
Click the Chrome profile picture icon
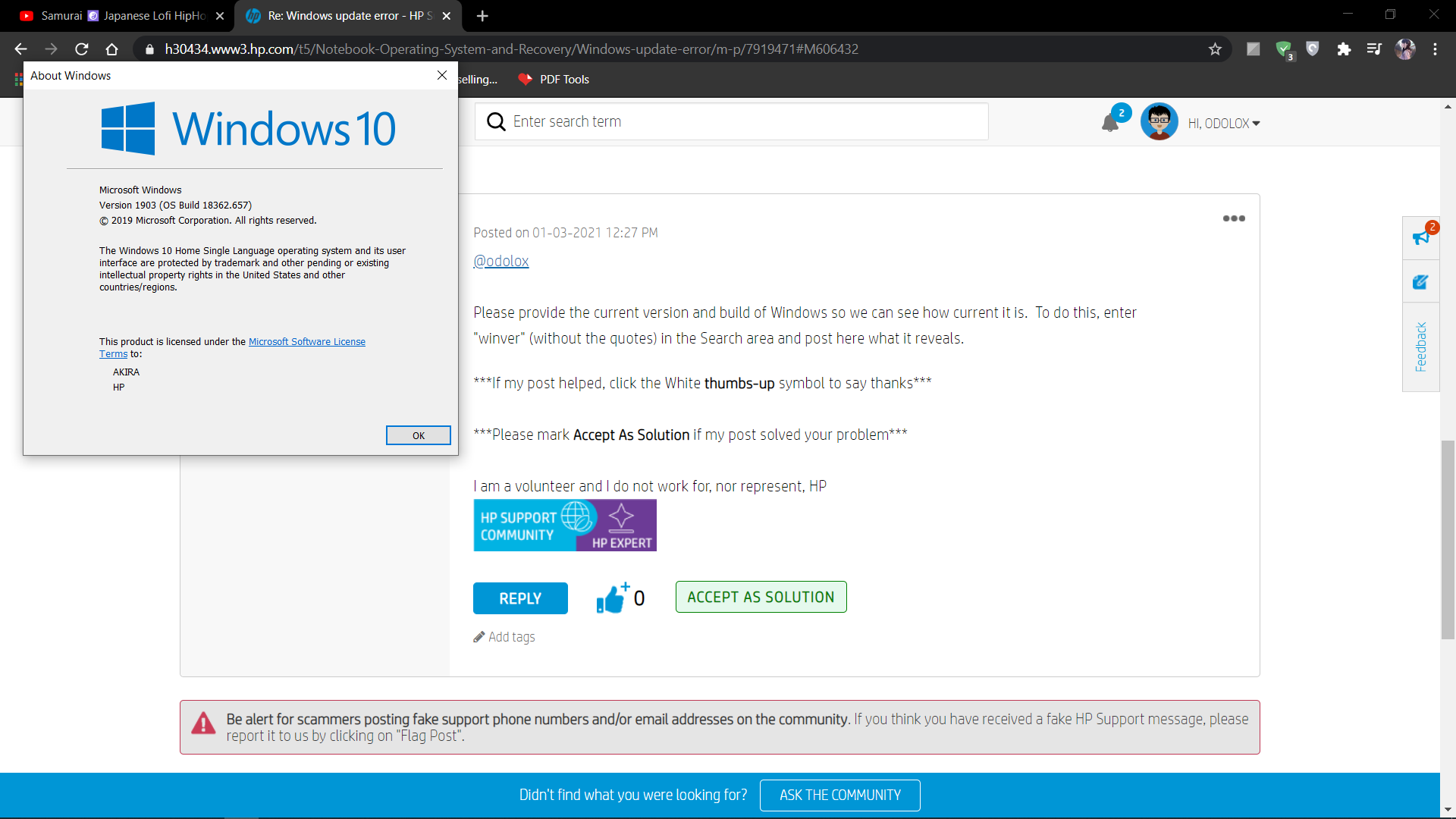pos(1405,49)
